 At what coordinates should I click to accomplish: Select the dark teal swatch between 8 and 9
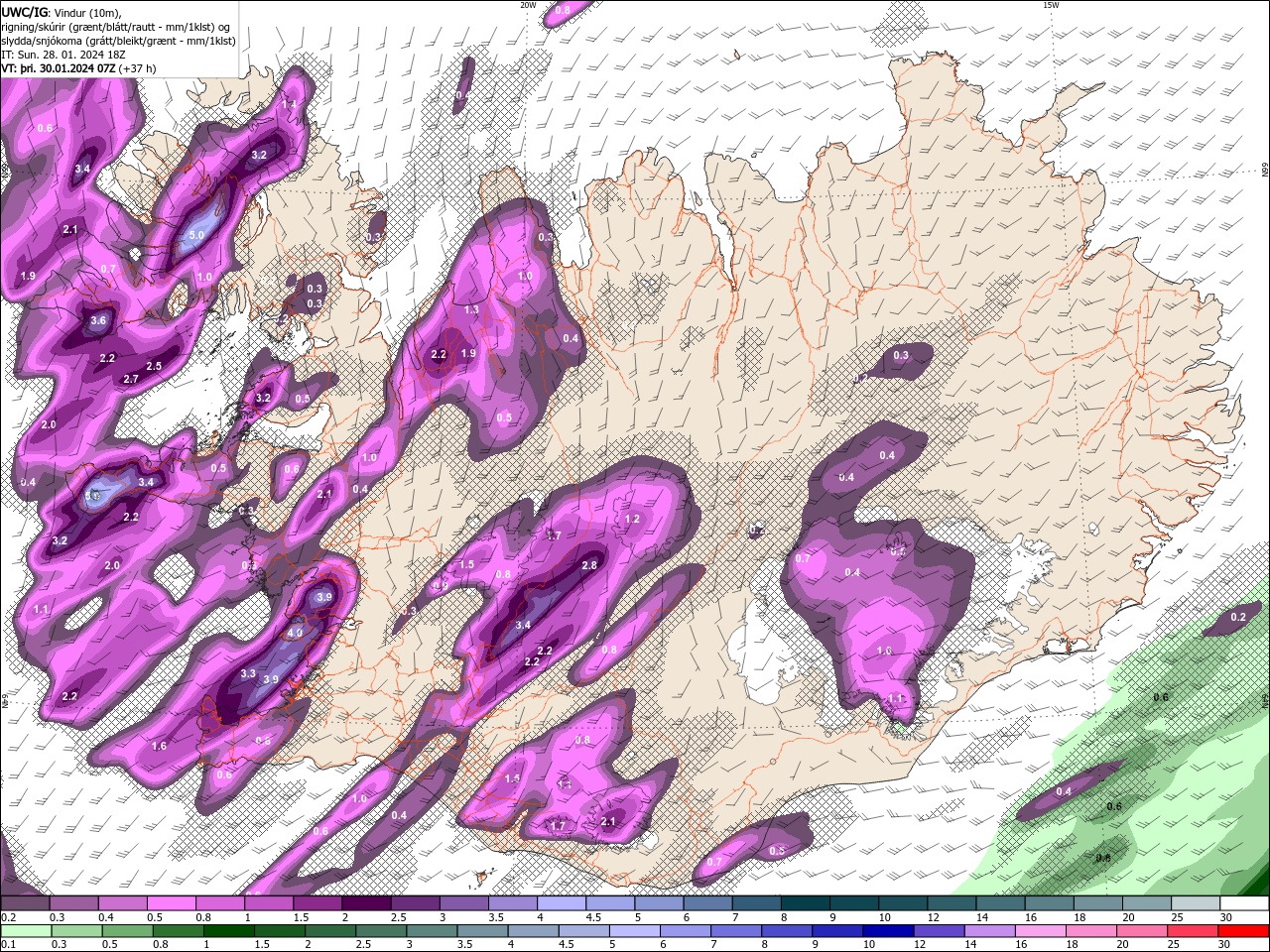tap(806, 903)
